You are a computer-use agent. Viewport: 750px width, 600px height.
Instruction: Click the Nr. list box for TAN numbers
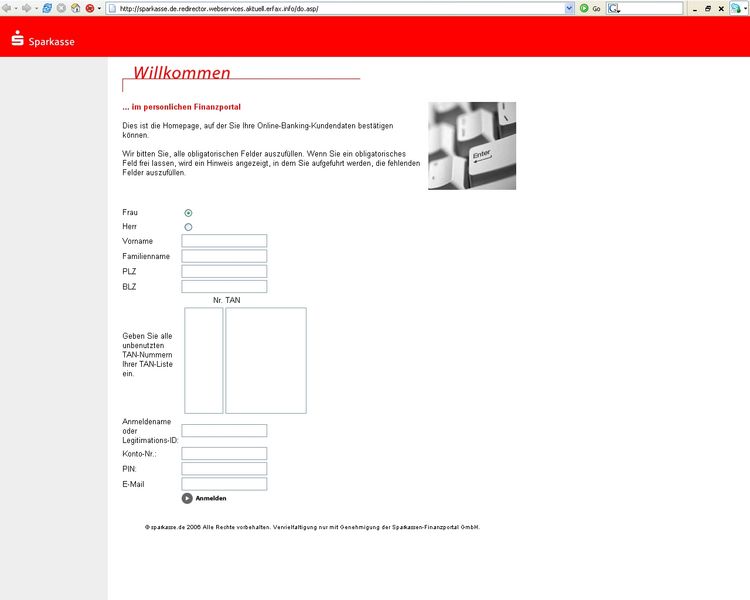(204, 360)
